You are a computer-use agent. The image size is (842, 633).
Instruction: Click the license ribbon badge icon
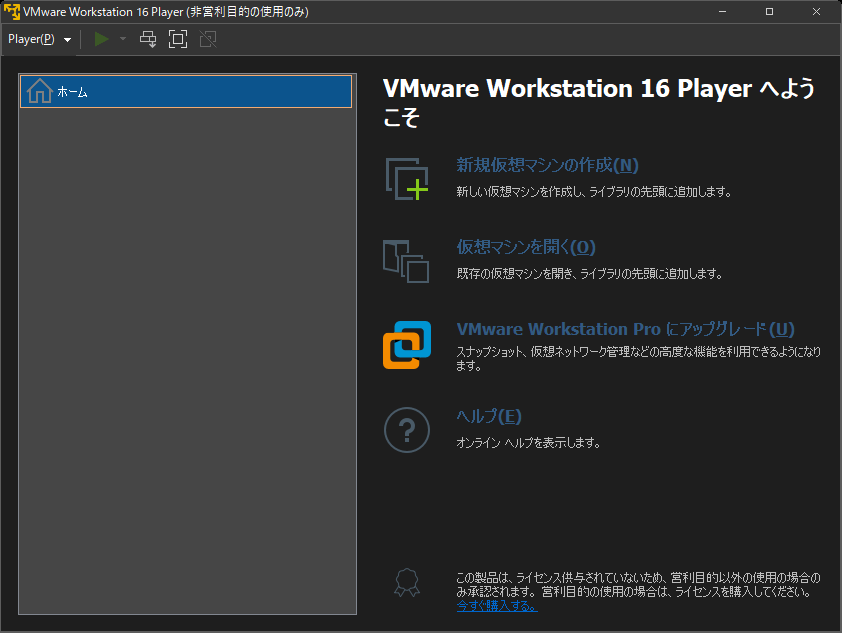(407, 583)
